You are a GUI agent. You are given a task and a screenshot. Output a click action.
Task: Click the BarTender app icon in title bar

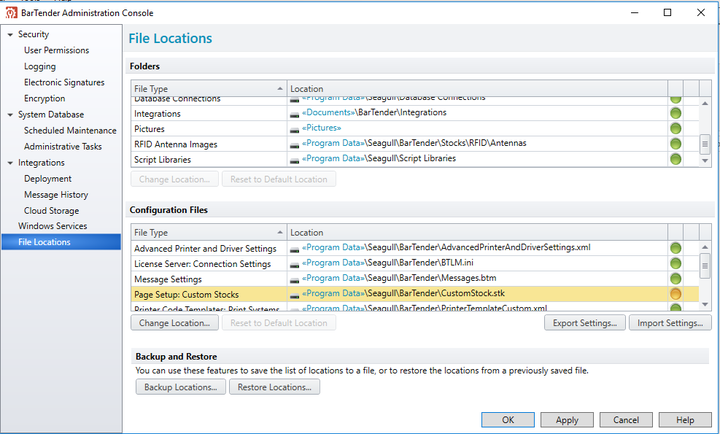point(11,13)
